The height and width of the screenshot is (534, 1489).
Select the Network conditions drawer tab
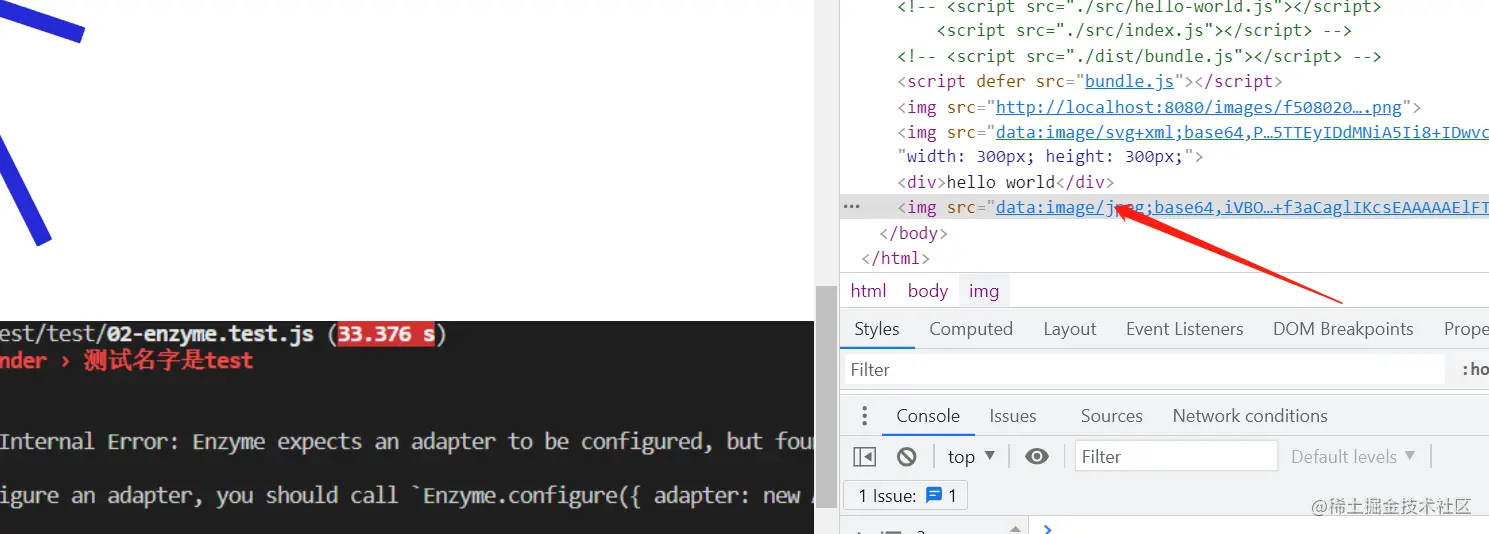pos(1250,416)
